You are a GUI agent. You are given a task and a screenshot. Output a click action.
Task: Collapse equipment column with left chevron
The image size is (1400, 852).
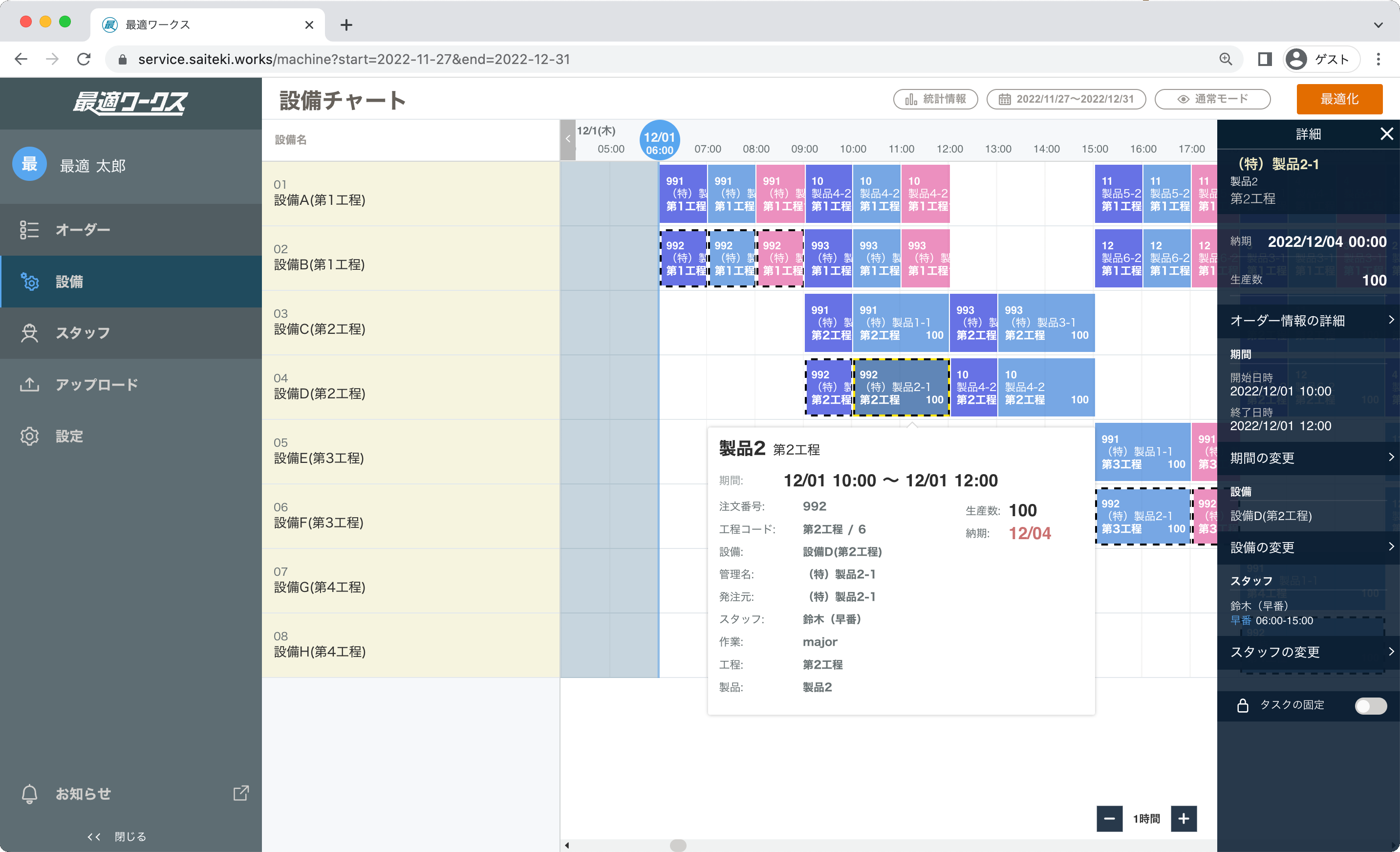(568, 139)
